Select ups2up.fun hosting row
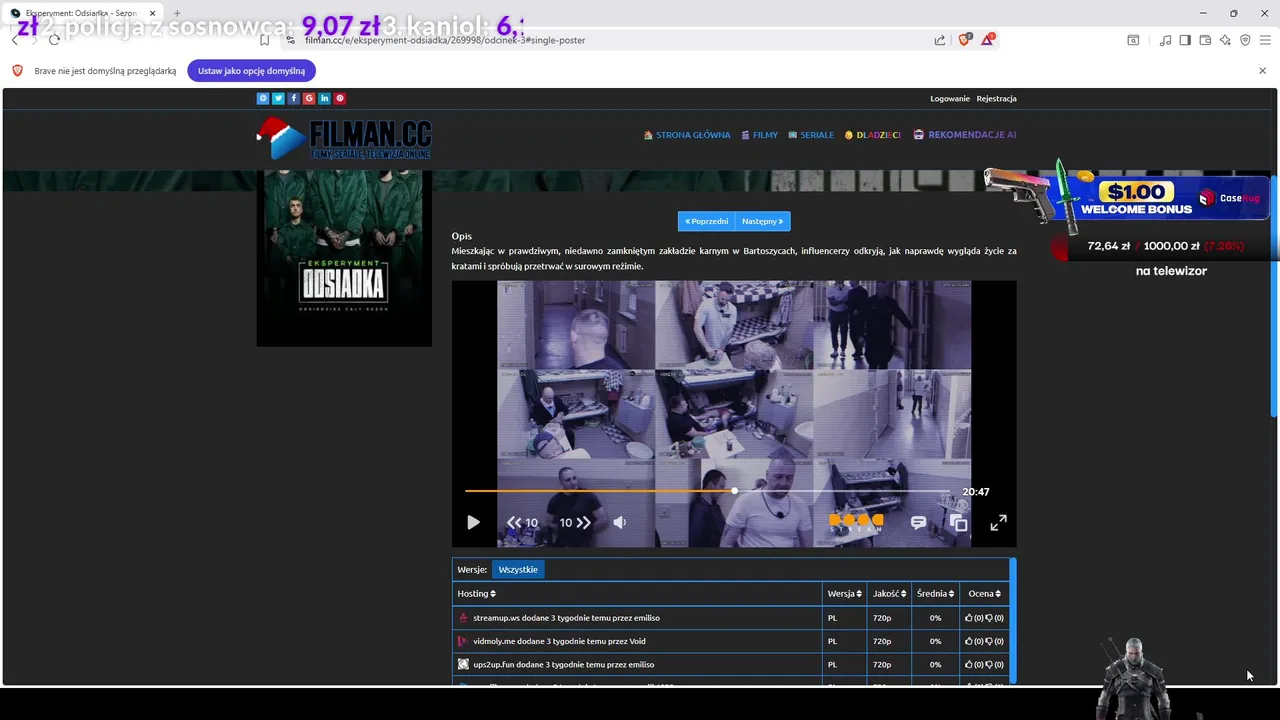This screenshot has height=720, width=1280. [731, 664]
